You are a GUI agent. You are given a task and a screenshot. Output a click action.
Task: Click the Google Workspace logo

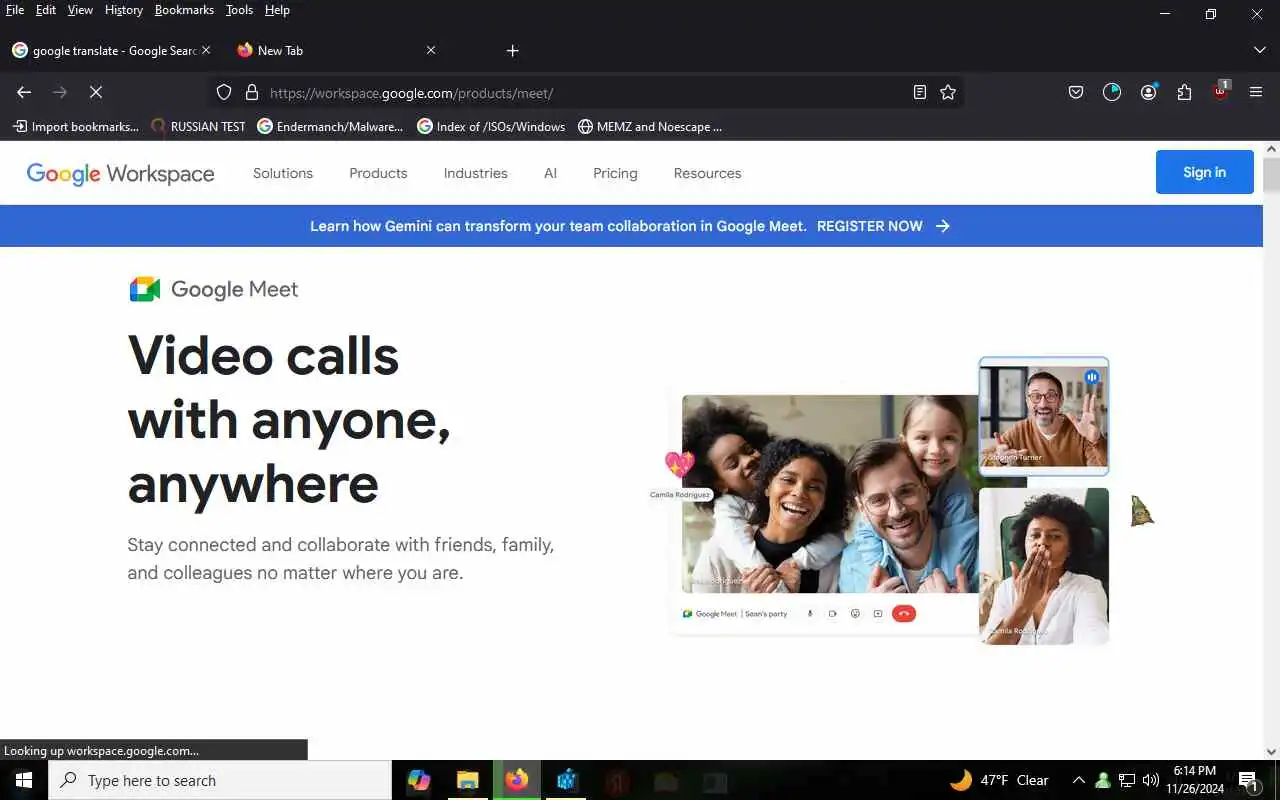point(120,174)
